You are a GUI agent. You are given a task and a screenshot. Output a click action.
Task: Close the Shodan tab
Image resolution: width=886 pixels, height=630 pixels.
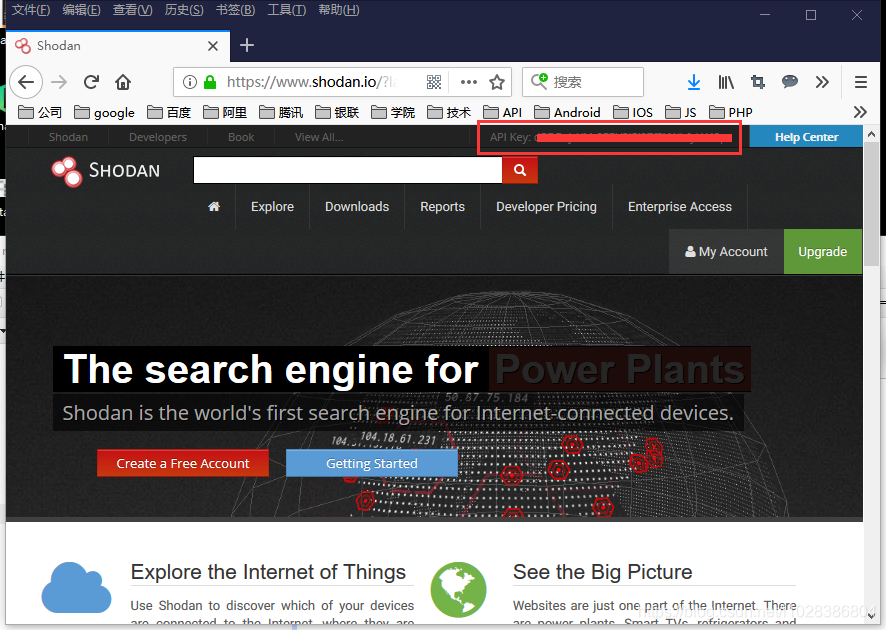(212, 46)
